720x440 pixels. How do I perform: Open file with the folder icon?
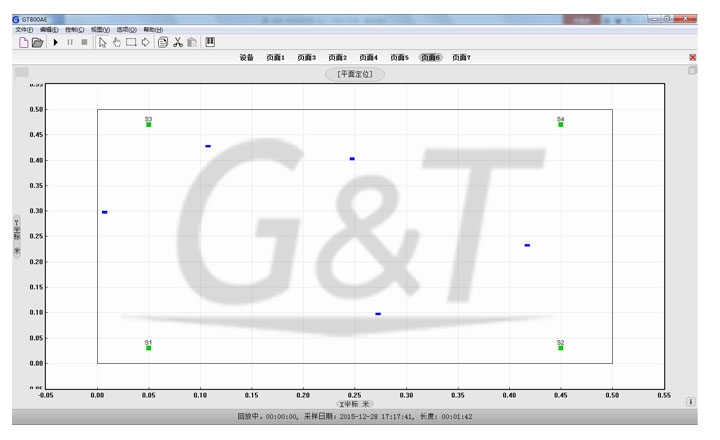(x=38, y=43)
